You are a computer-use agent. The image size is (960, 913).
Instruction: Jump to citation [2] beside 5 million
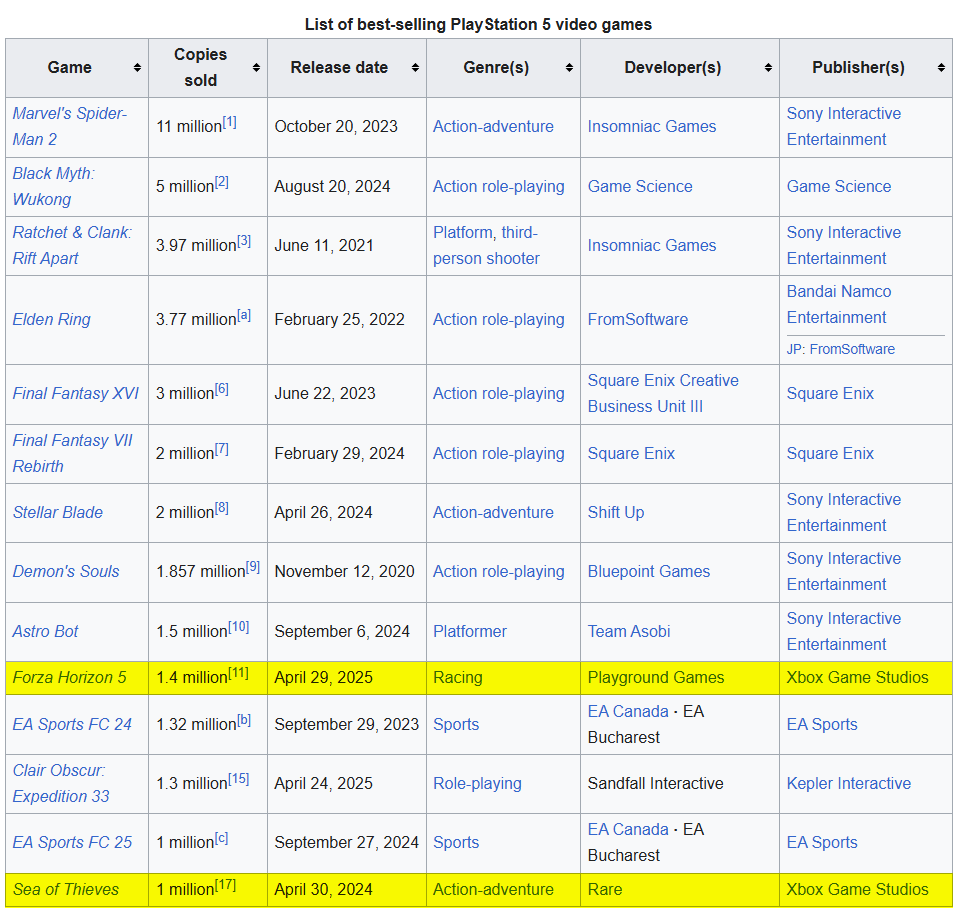pyautogui.click(x=221, y=182)
